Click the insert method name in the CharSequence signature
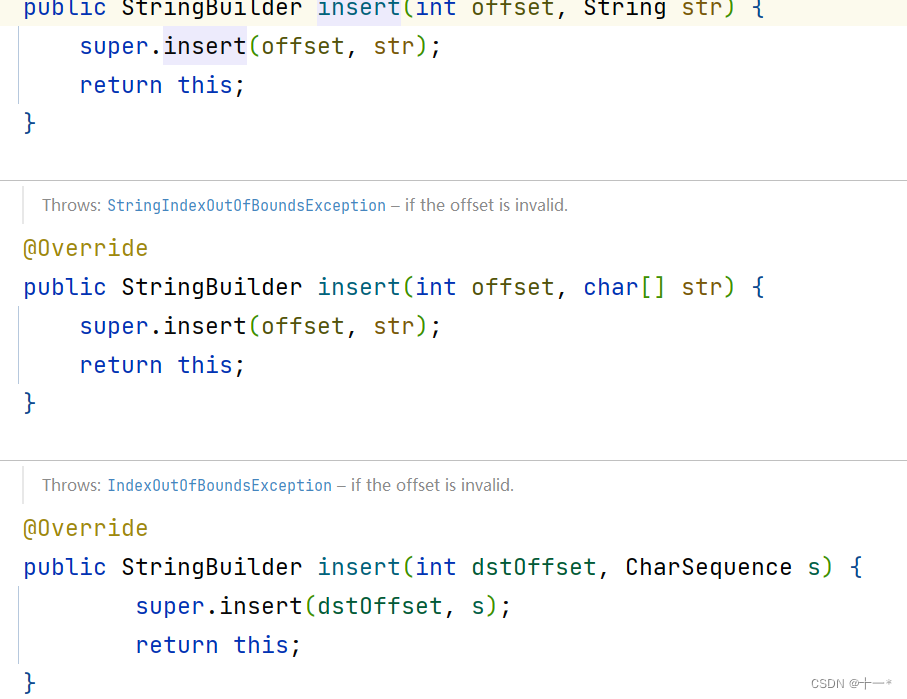This screenshot has height=699, width=907. click(x=359, y=567)
